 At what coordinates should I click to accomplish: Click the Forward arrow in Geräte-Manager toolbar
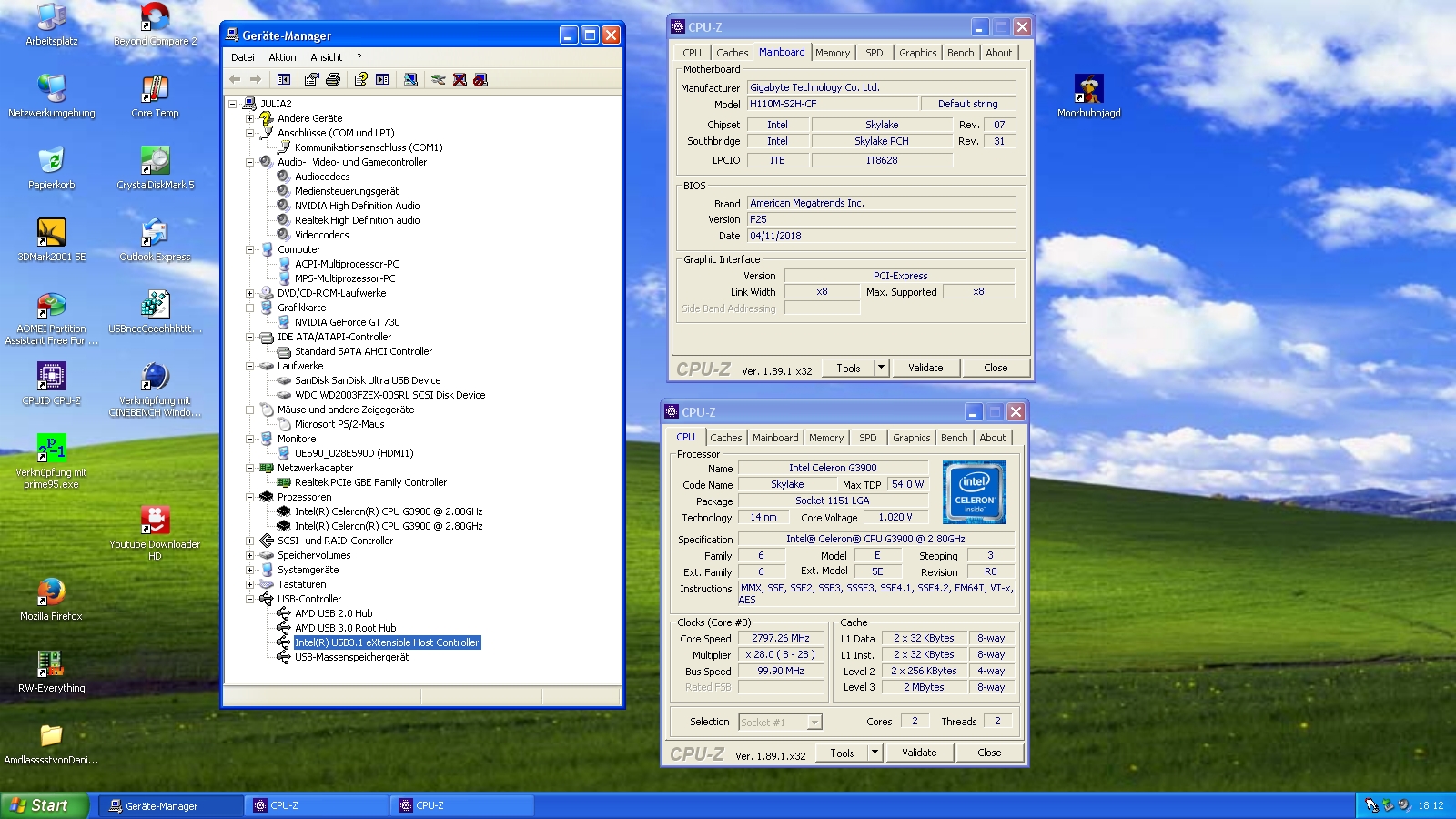[256, 80]
